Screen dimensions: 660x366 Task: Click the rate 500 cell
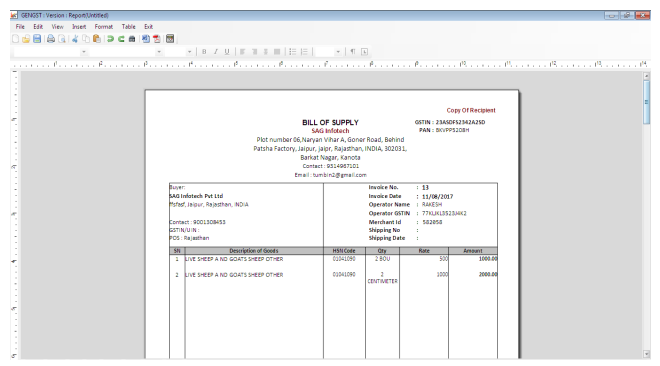click(x=444, y=259)
